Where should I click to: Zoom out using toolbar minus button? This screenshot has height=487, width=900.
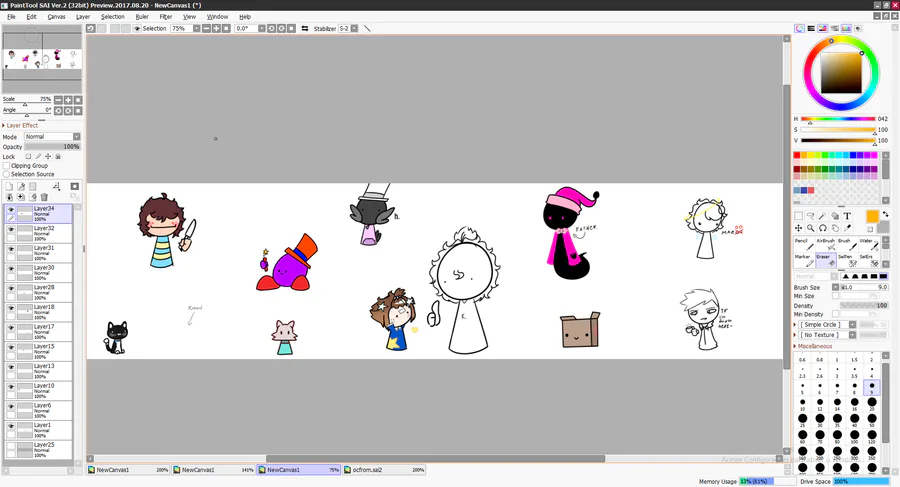click(x=206, y=28)
